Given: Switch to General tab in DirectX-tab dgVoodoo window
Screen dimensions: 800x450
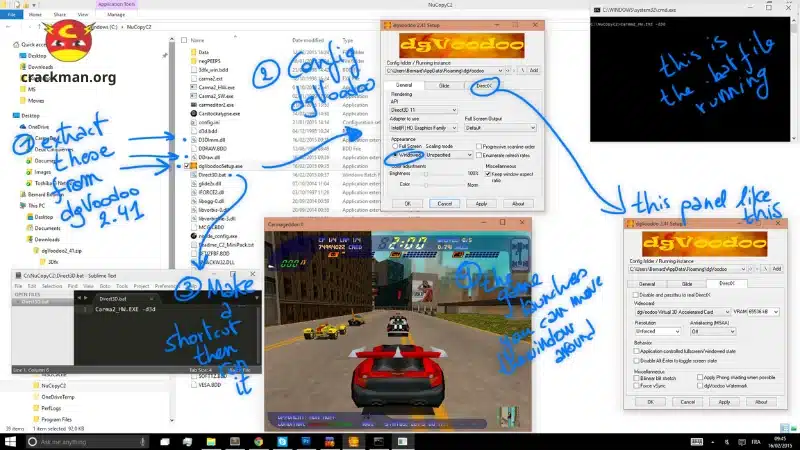Looking at the screenshot, I should point(647,284).
